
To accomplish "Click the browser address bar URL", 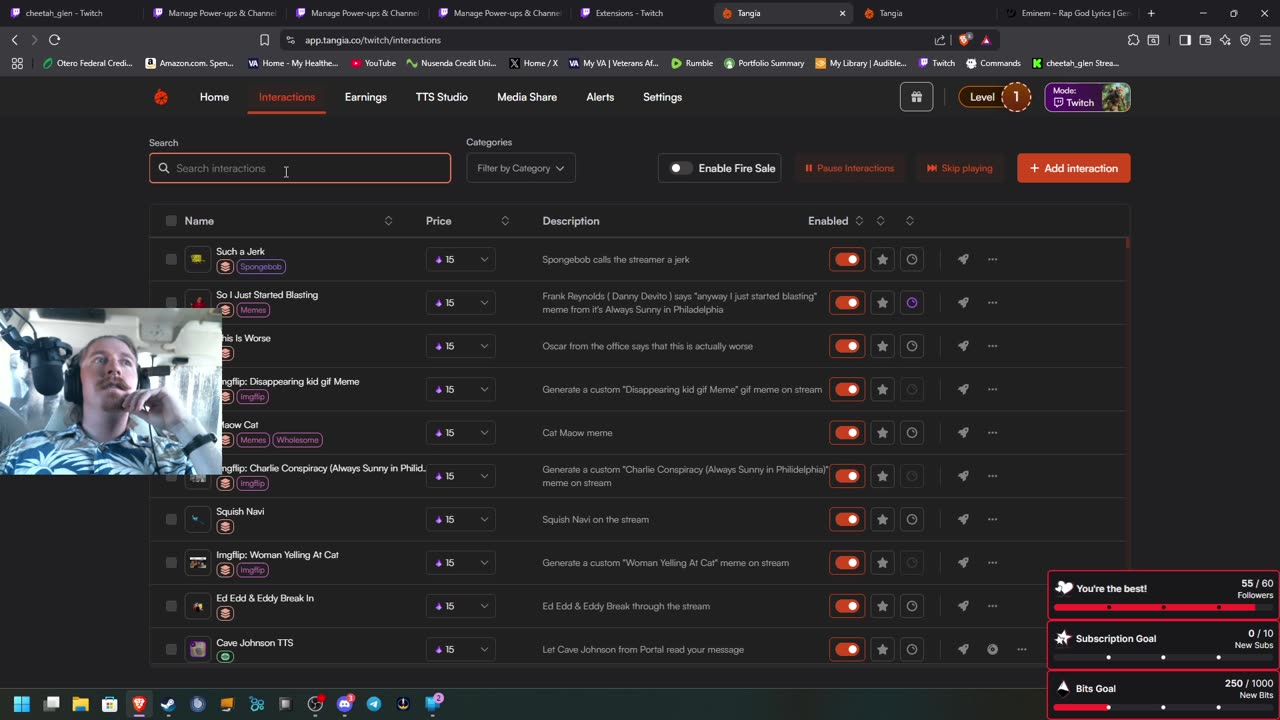I will pos(372,40).
